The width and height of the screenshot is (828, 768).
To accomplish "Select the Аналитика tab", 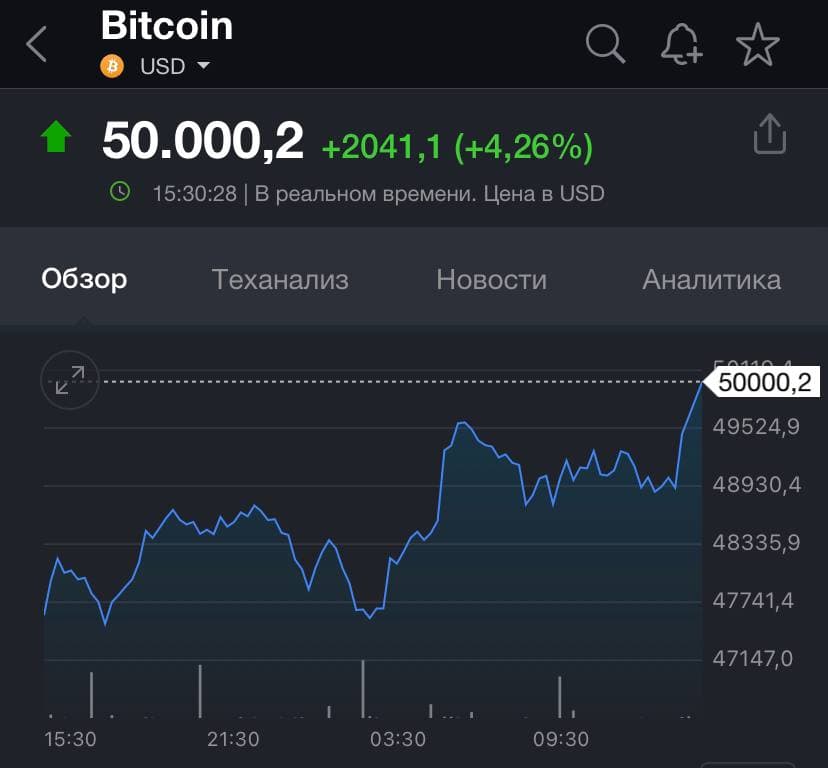I will tap(710, 279).
